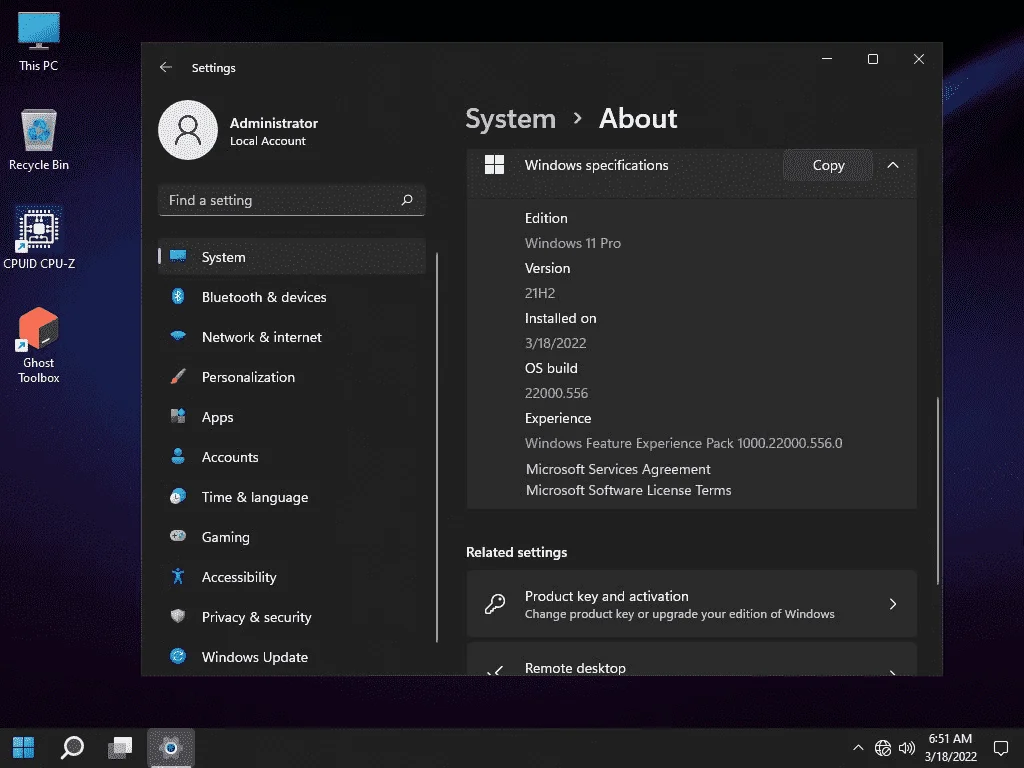The width and height of the screenshot is (1024, 768).
Task: Click the Network wifi icon in sidebar
Action: (x=178, y=336)
